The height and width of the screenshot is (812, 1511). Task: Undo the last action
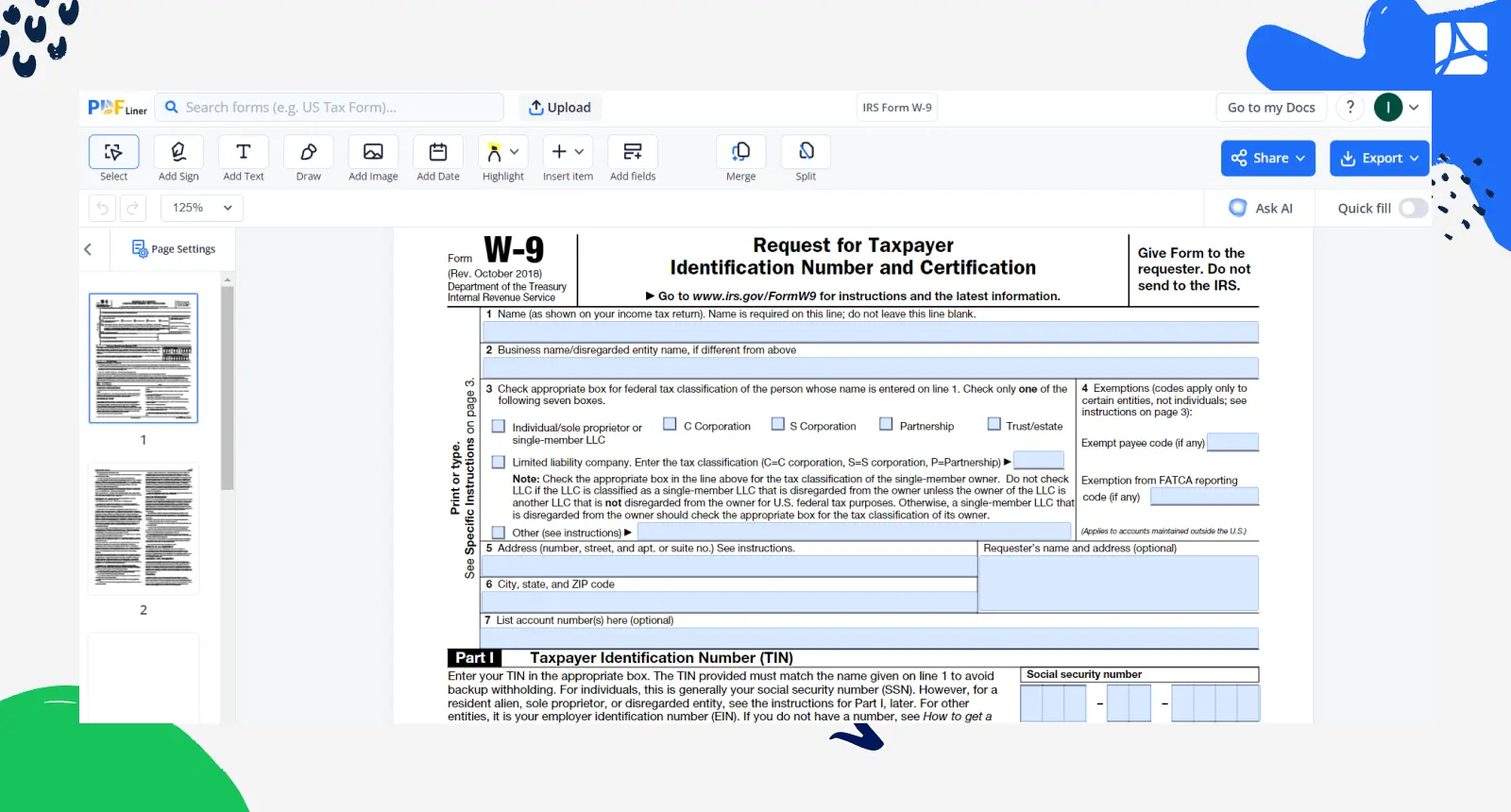pos(103,208)
